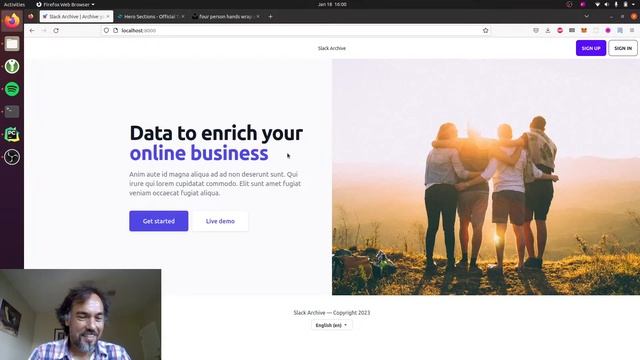Reload the current page
Image resolution: width=640 pixels, height=360 pixels.
[56, 31]
